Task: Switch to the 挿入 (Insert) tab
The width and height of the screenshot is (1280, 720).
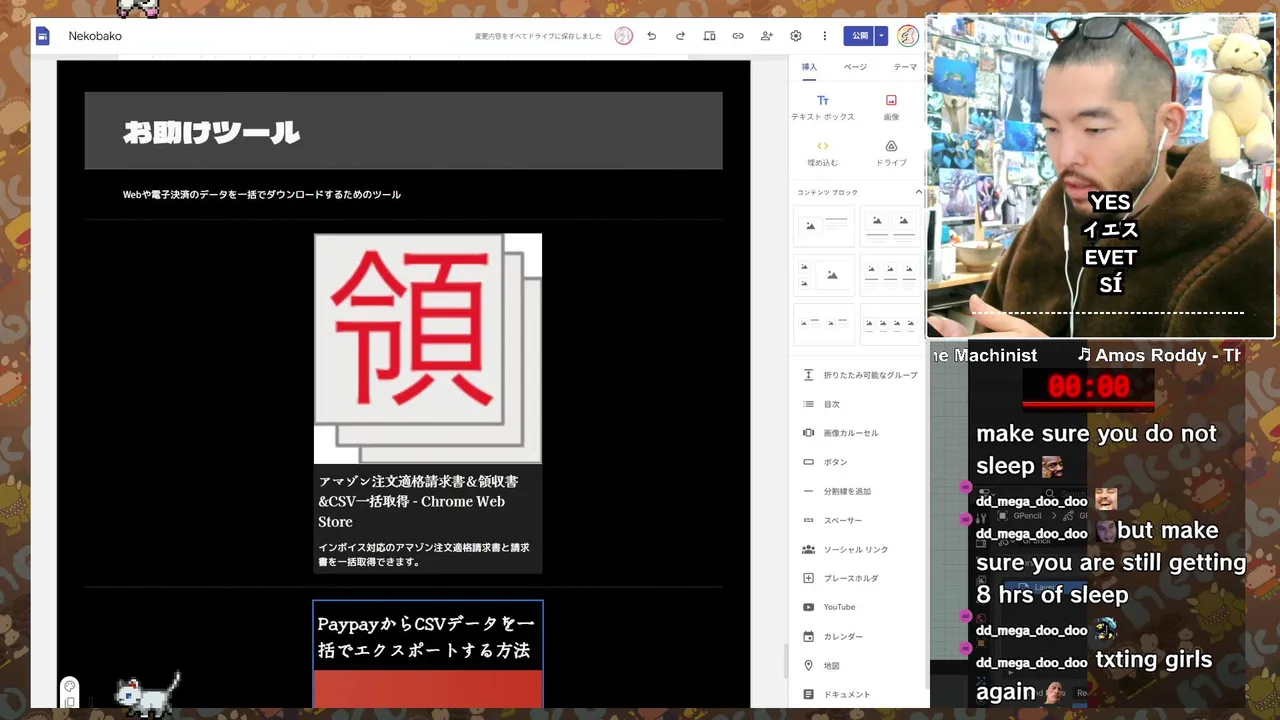Action: [809, 67]
